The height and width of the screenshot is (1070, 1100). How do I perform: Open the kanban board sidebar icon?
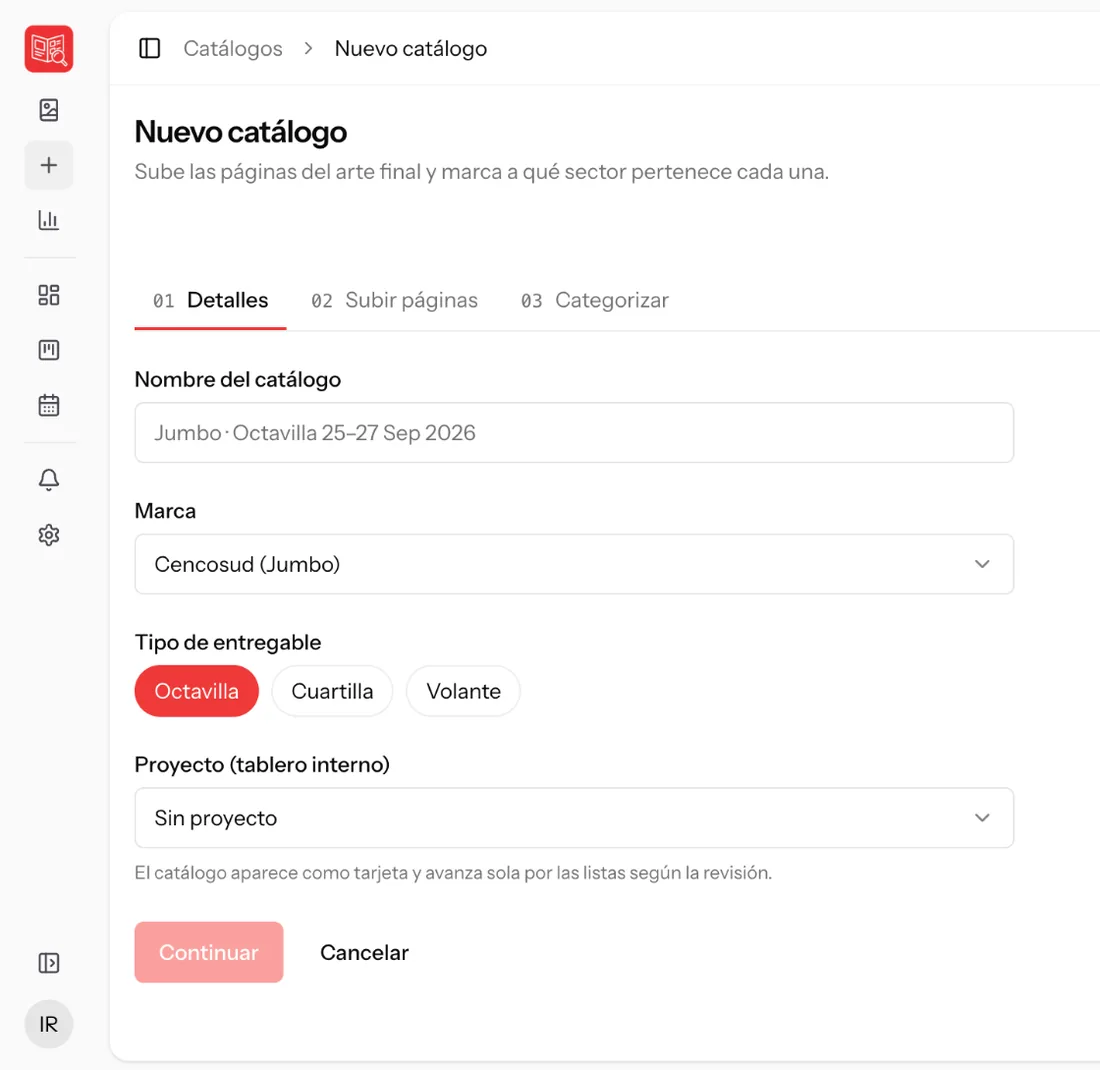[x=48, y=349]
